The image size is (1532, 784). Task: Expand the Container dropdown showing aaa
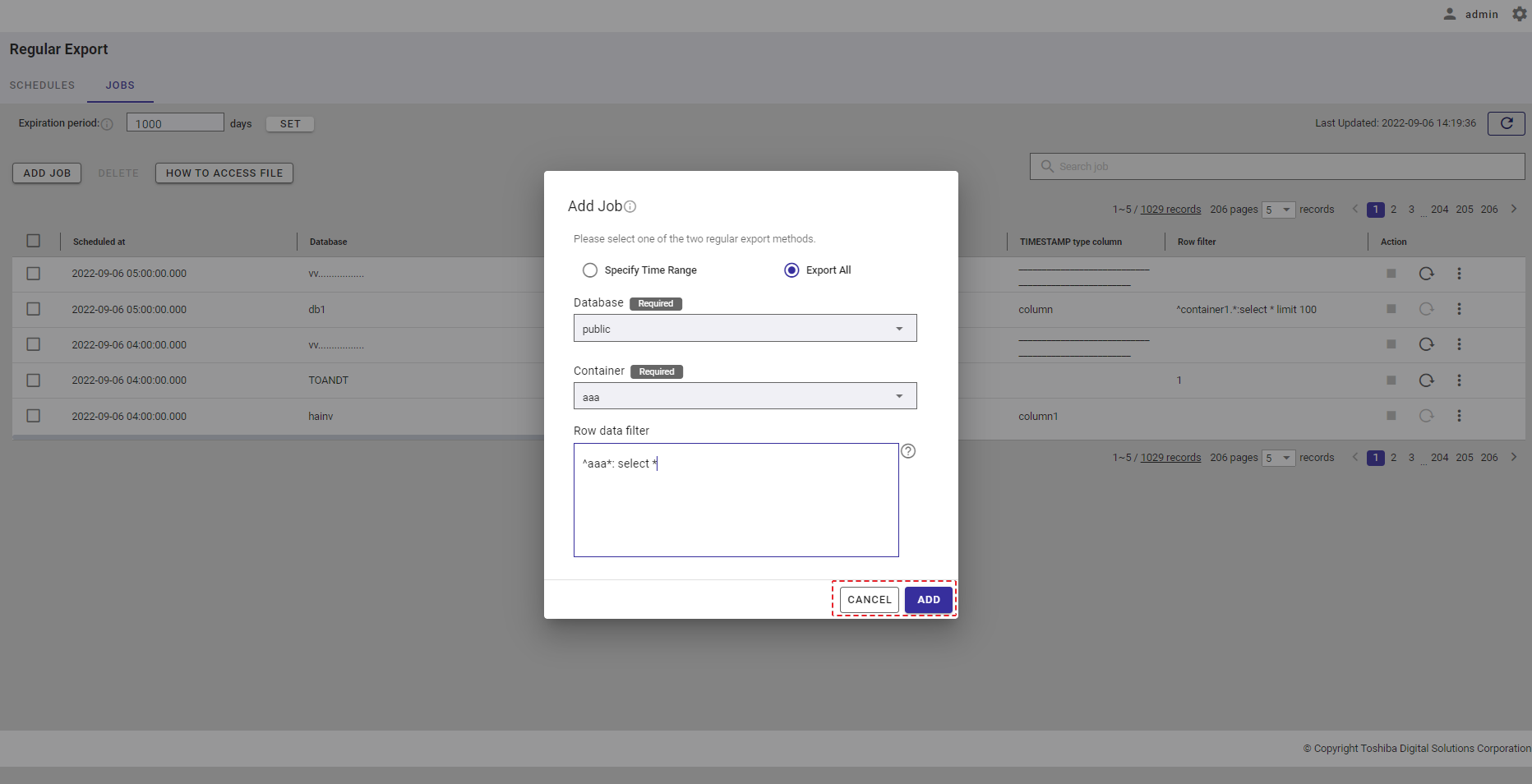tap(745, 397)
